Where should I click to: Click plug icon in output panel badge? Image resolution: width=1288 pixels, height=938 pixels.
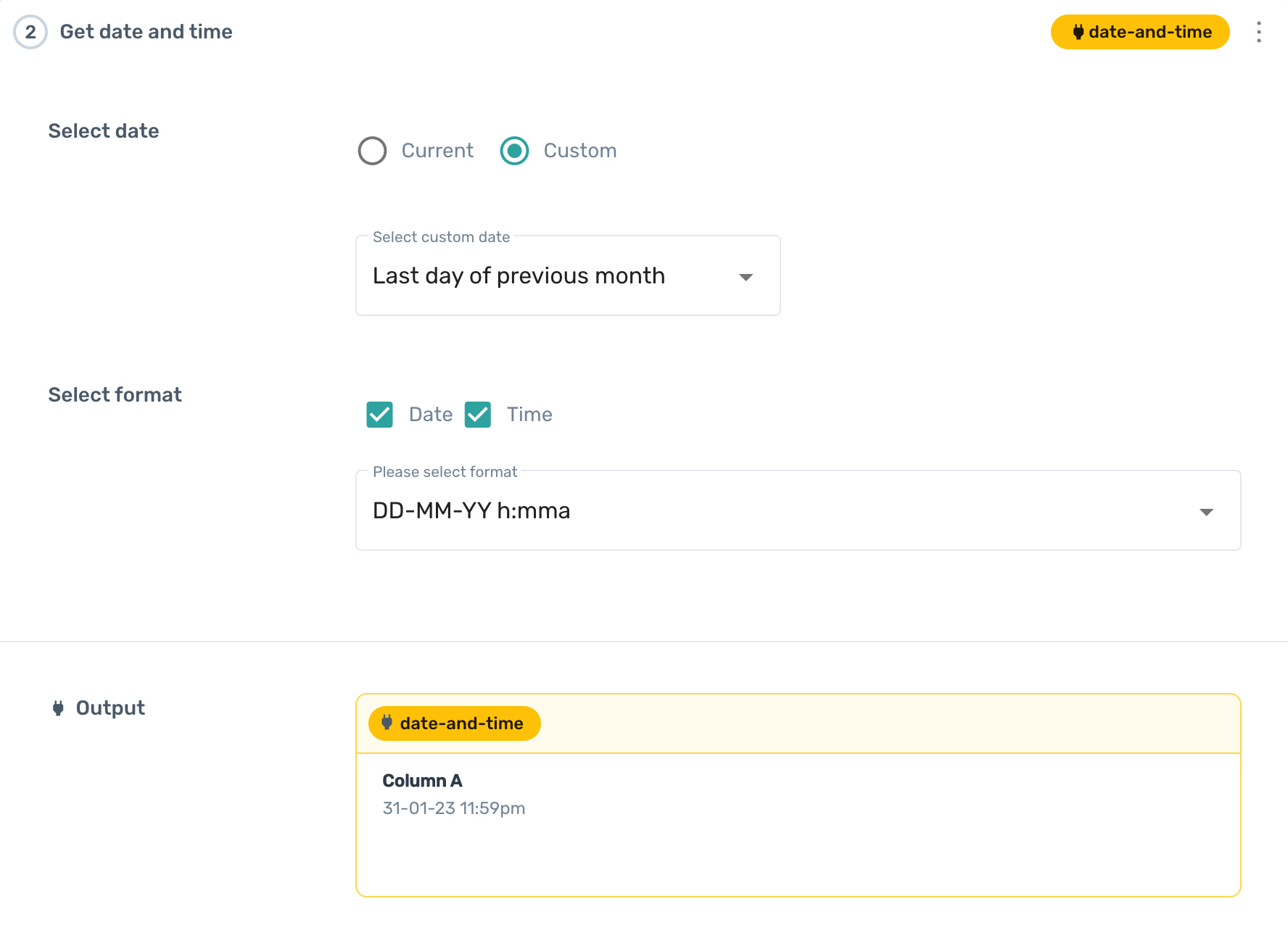pyautogui.click(x=387, y=723)
